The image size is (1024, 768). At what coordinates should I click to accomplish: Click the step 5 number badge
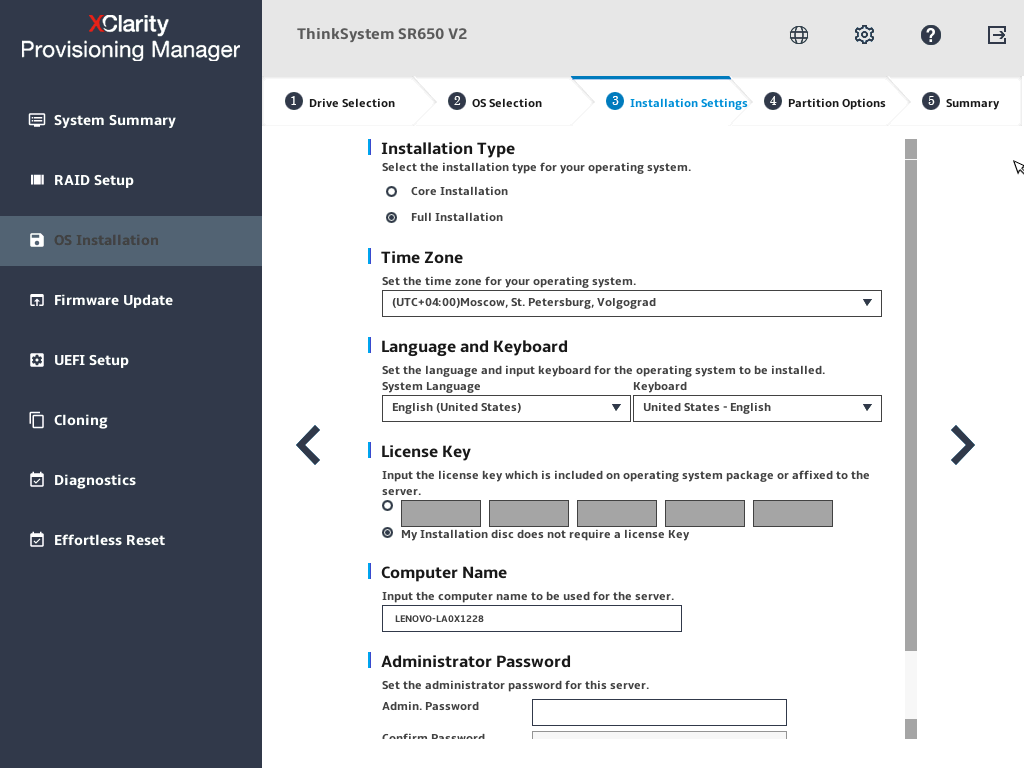931,101
